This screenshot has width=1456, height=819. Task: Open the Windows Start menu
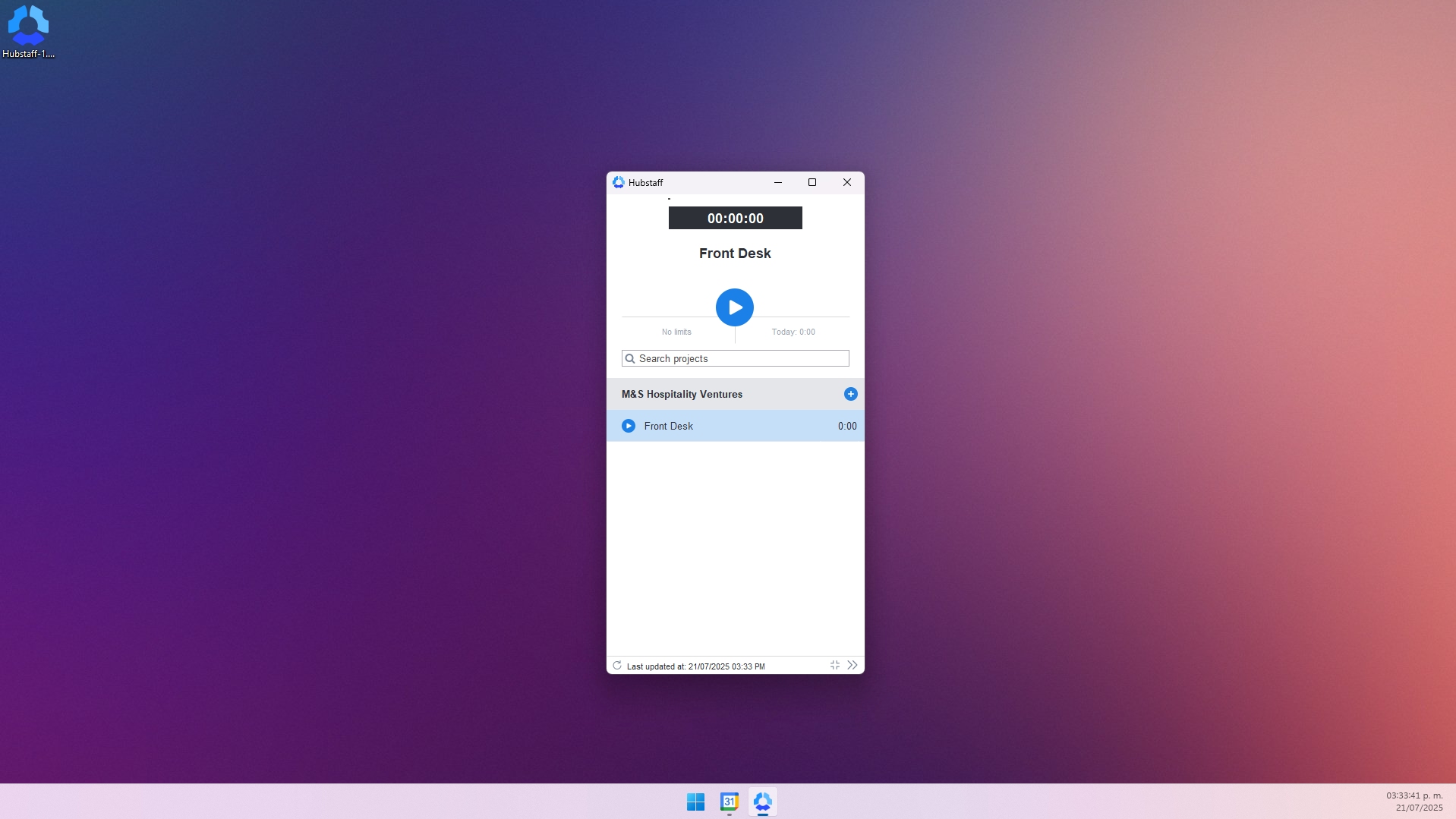[695, 802]
